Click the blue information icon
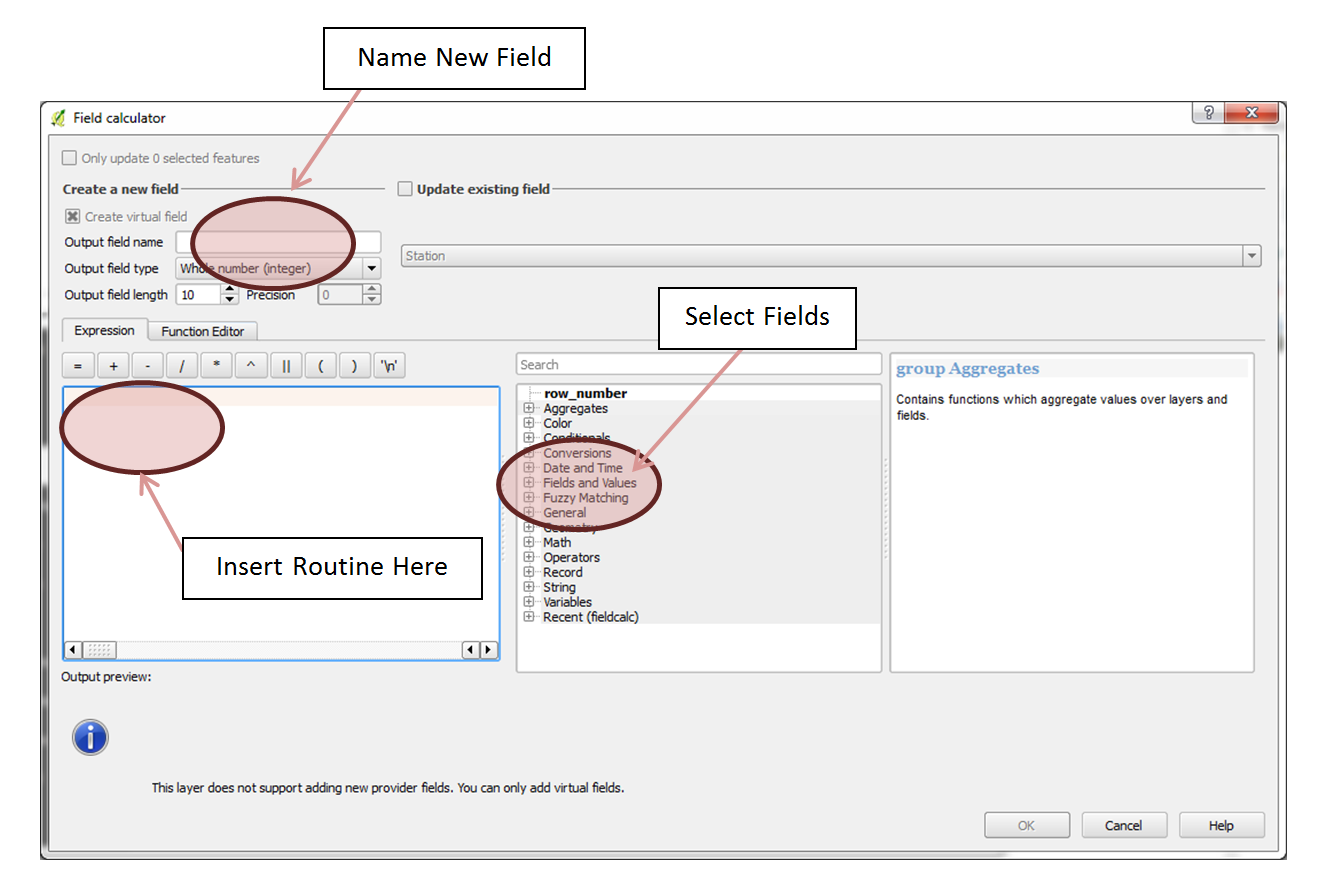Screen dimensions: 1327x875 (x=90, y=738)
